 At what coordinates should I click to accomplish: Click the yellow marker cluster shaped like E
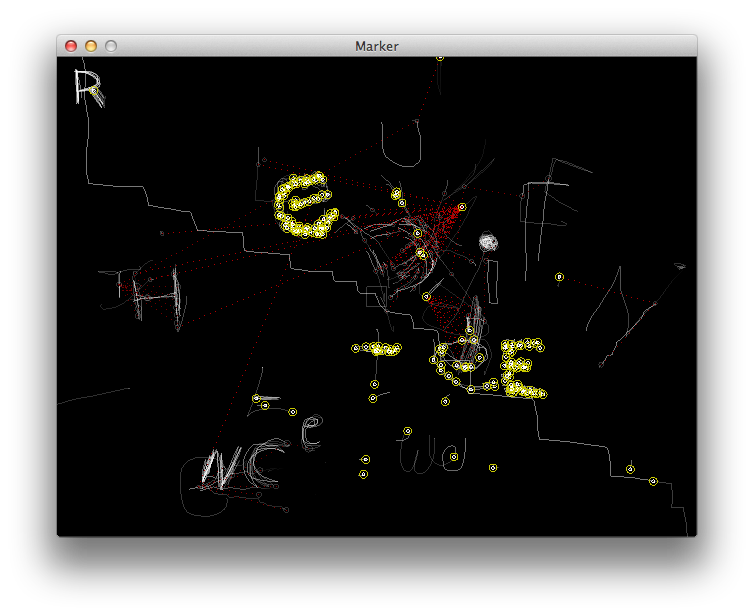tap(522, 368)
